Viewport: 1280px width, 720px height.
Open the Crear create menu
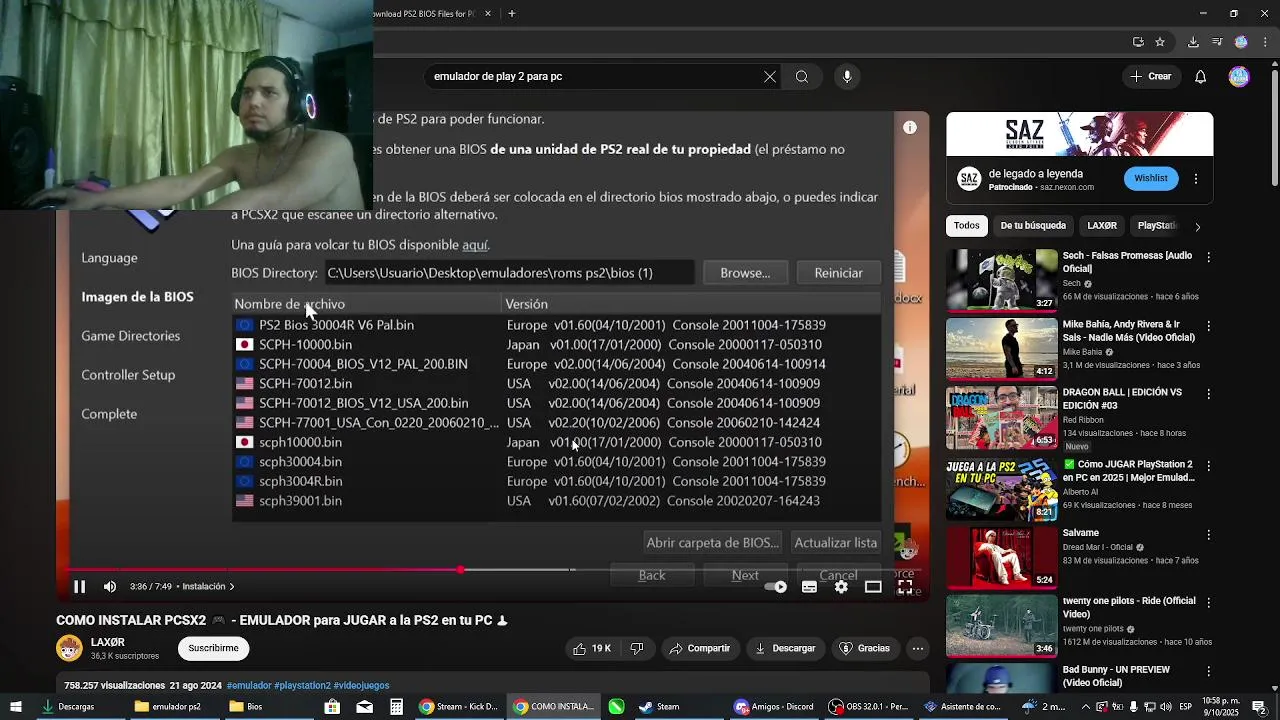pyautogui.click(x=1151, y=77)
